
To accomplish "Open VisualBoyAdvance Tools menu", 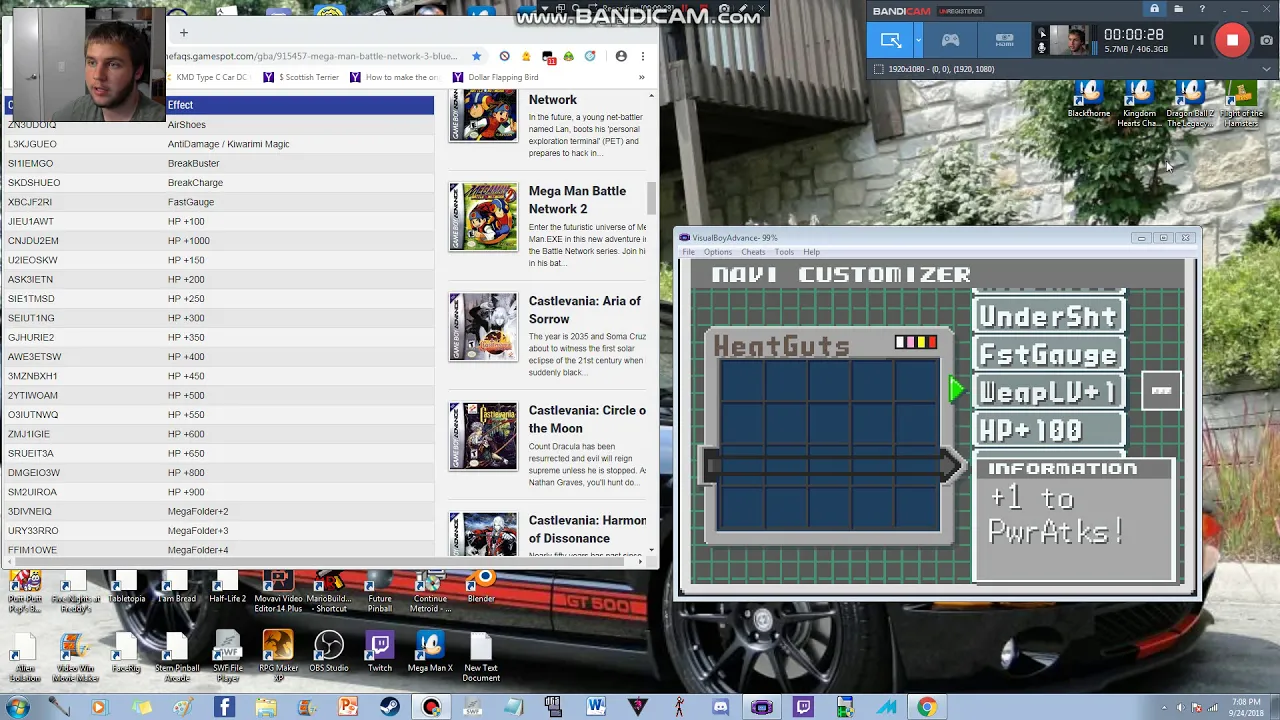I will pyautogui.click(x=784, y=252).
